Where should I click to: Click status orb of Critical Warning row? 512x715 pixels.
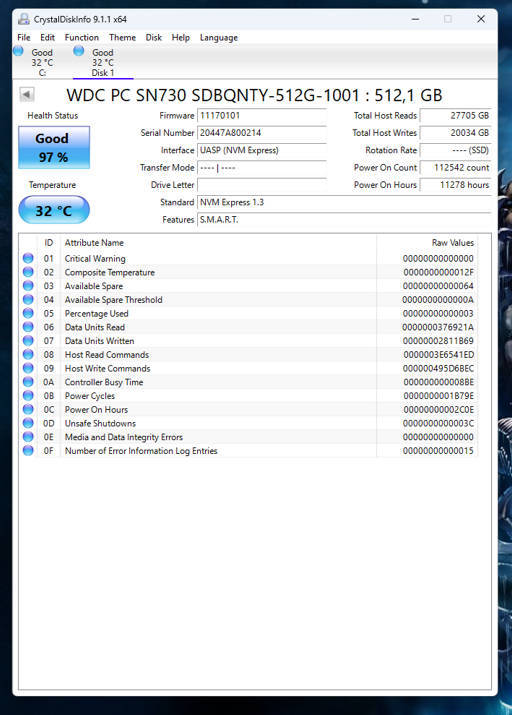pos(28,258)
